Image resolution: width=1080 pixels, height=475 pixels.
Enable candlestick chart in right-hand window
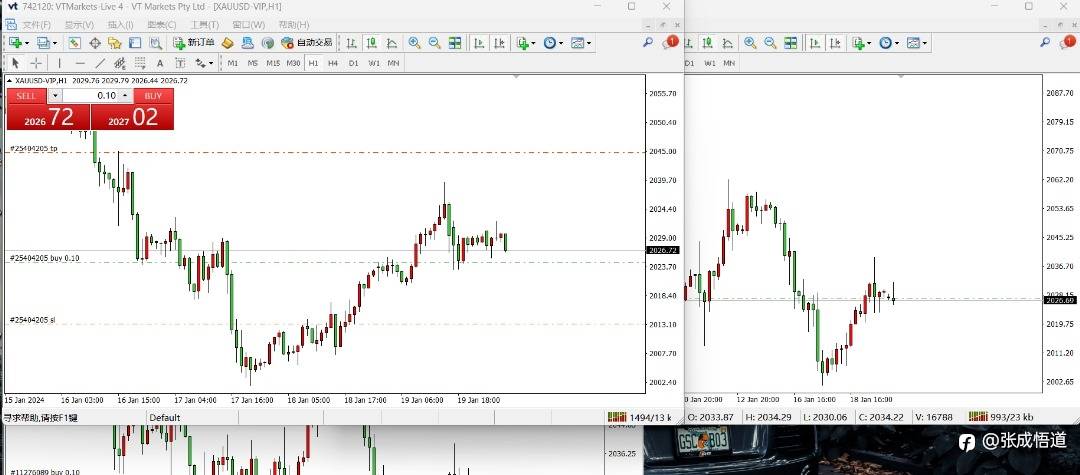(707, 43)
